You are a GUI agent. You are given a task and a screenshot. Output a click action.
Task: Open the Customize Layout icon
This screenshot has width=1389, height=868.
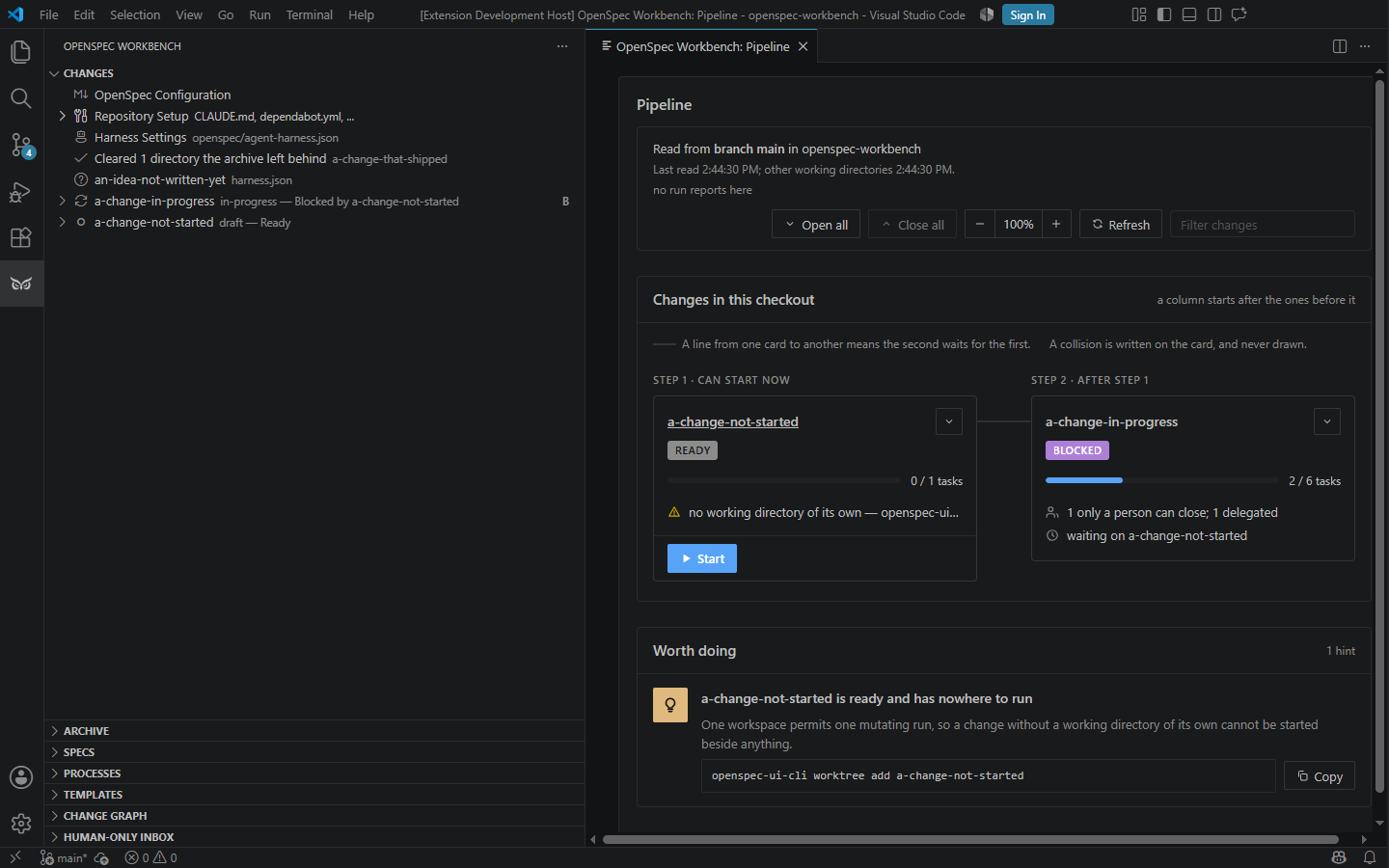[1139, 14]
